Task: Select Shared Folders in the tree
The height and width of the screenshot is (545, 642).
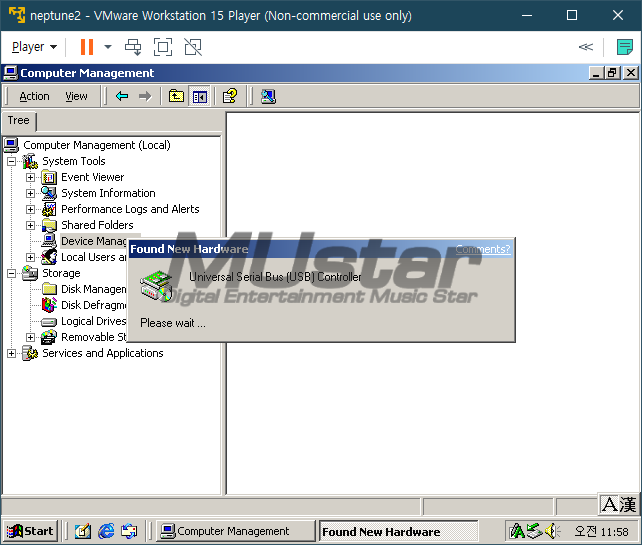Action: [x=97, y=225]
